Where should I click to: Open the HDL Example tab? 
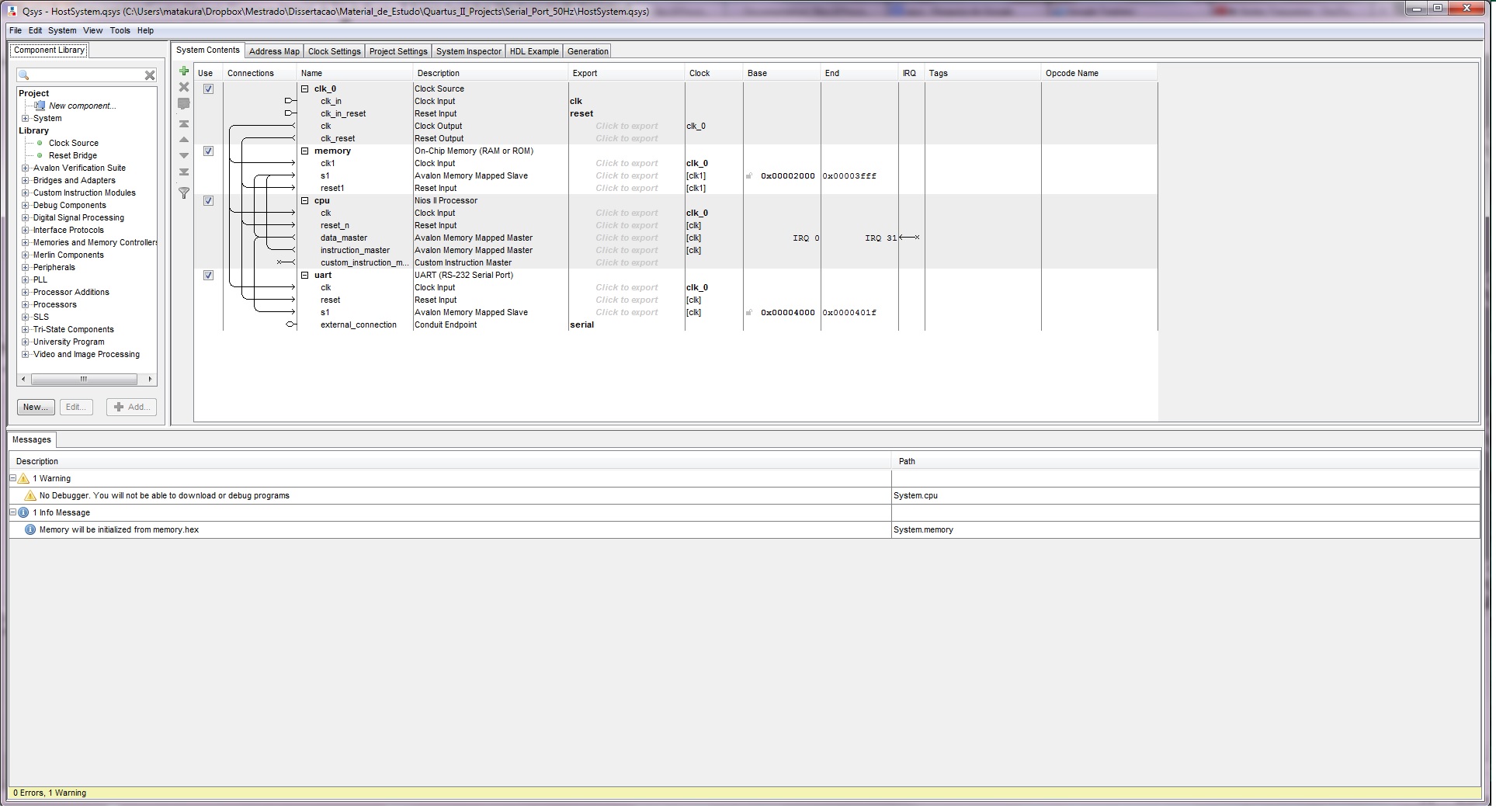[534, 51]
